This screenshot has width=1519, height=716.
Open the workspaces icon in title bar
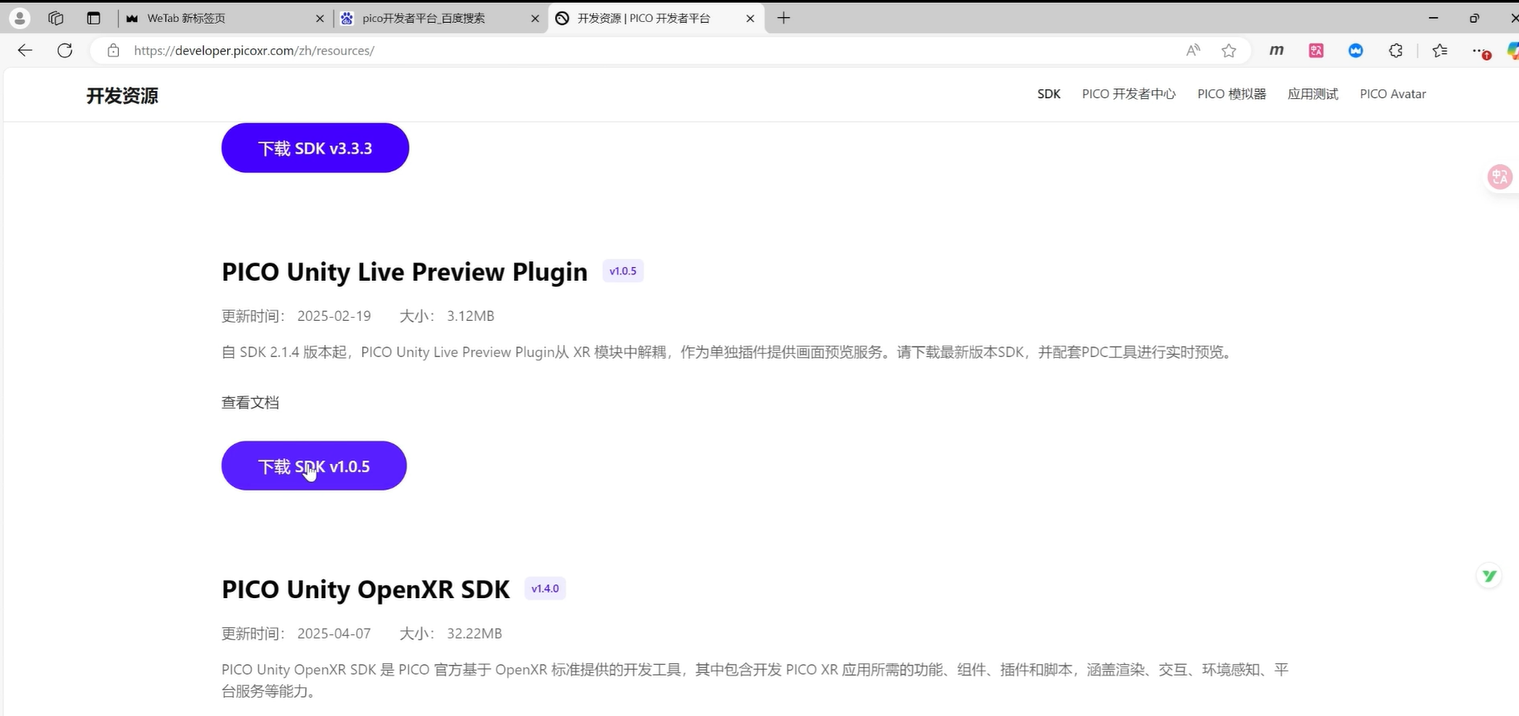click(56, 18)
